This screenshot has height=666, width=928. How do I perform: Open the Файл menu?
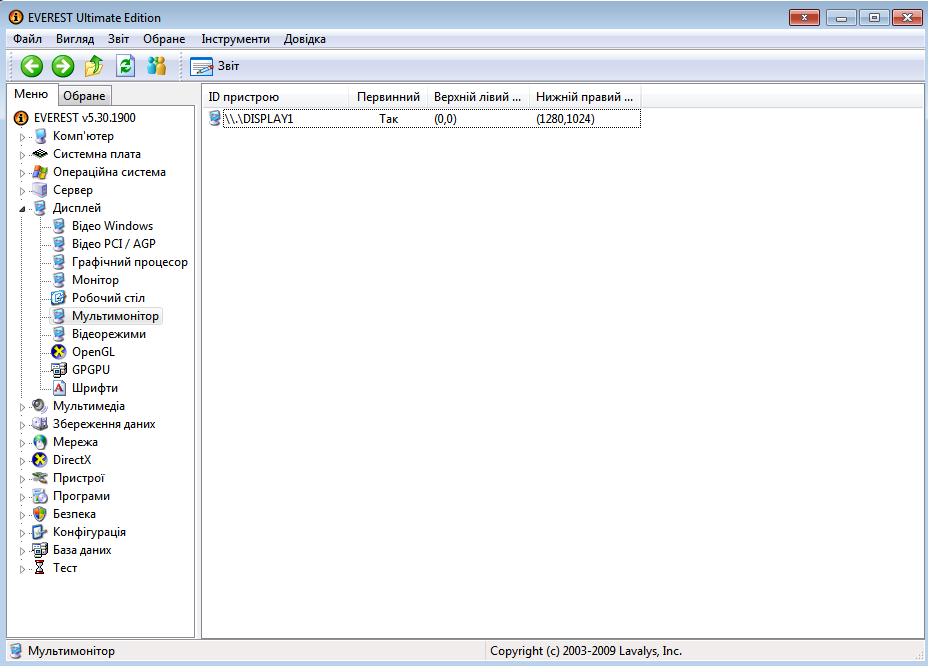(27, 39)
